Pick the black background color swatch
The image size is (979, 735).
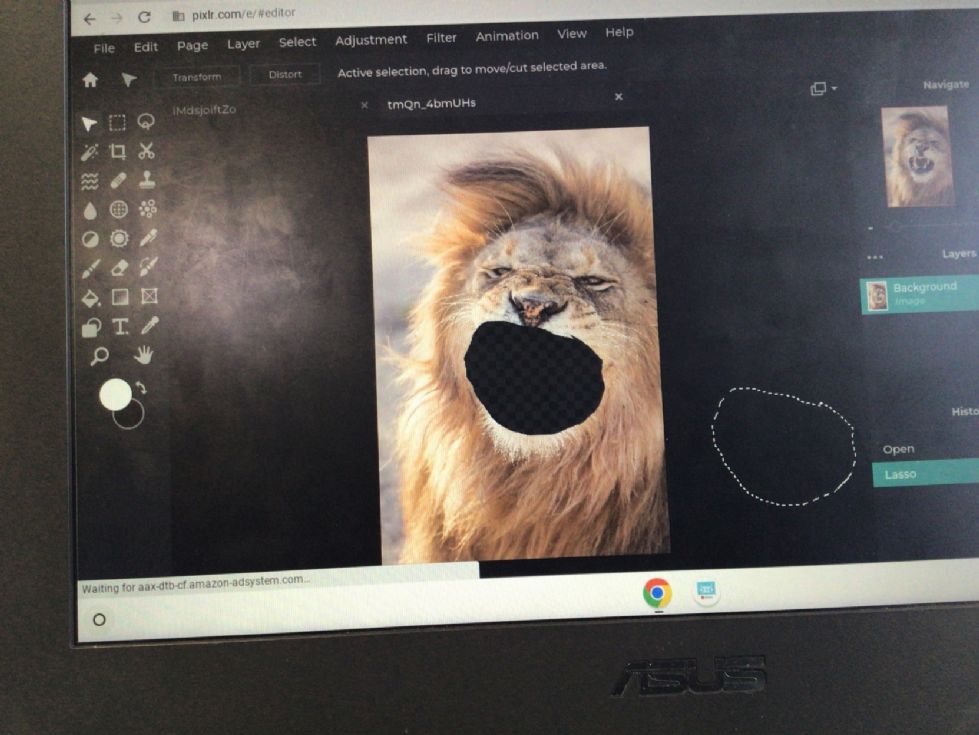[x=131, y=417]
